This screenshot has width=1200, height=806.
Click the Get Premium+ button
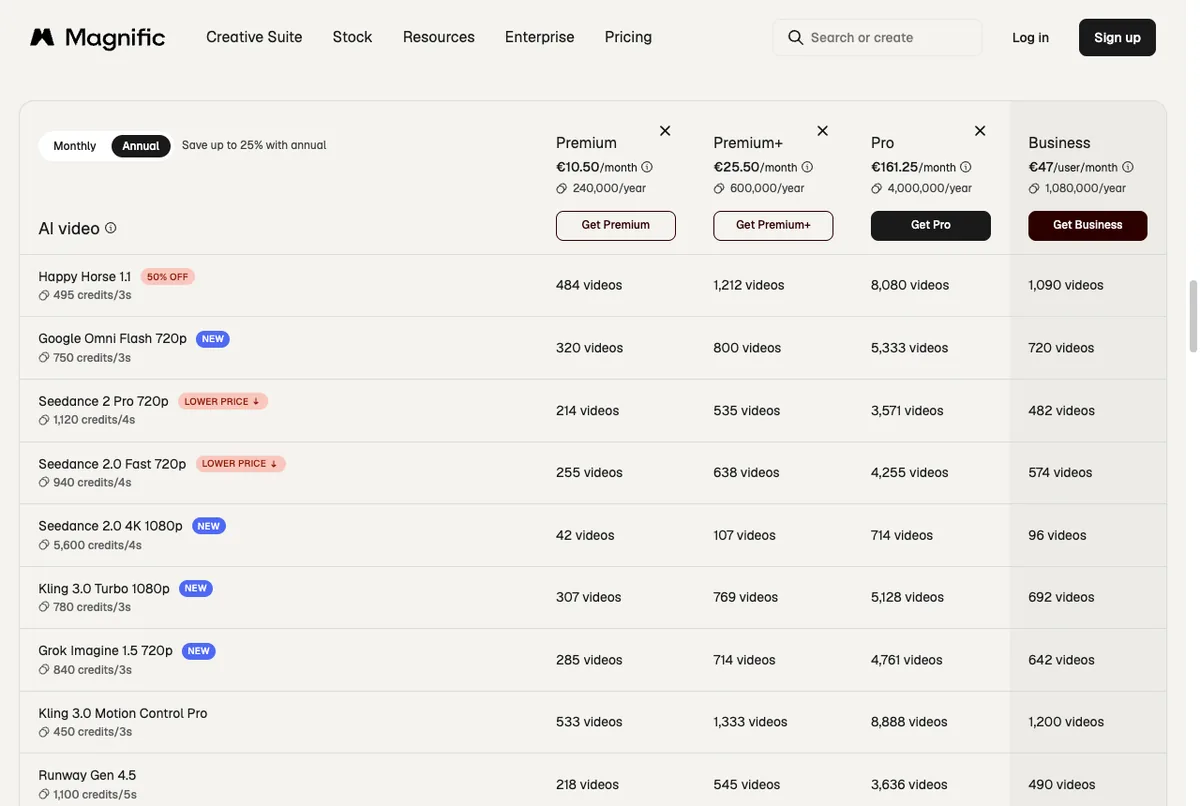click(x=773, y=226)
